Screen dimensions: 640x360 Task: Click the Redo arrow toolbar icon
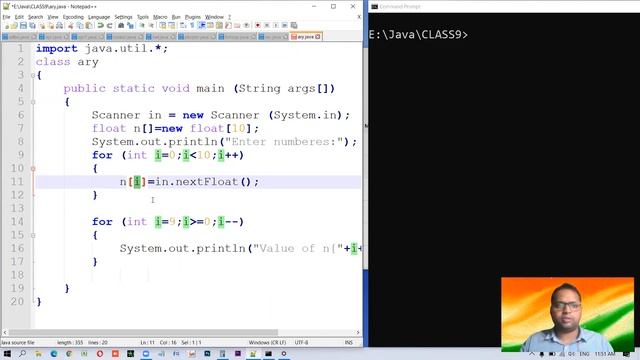(110, 25)
